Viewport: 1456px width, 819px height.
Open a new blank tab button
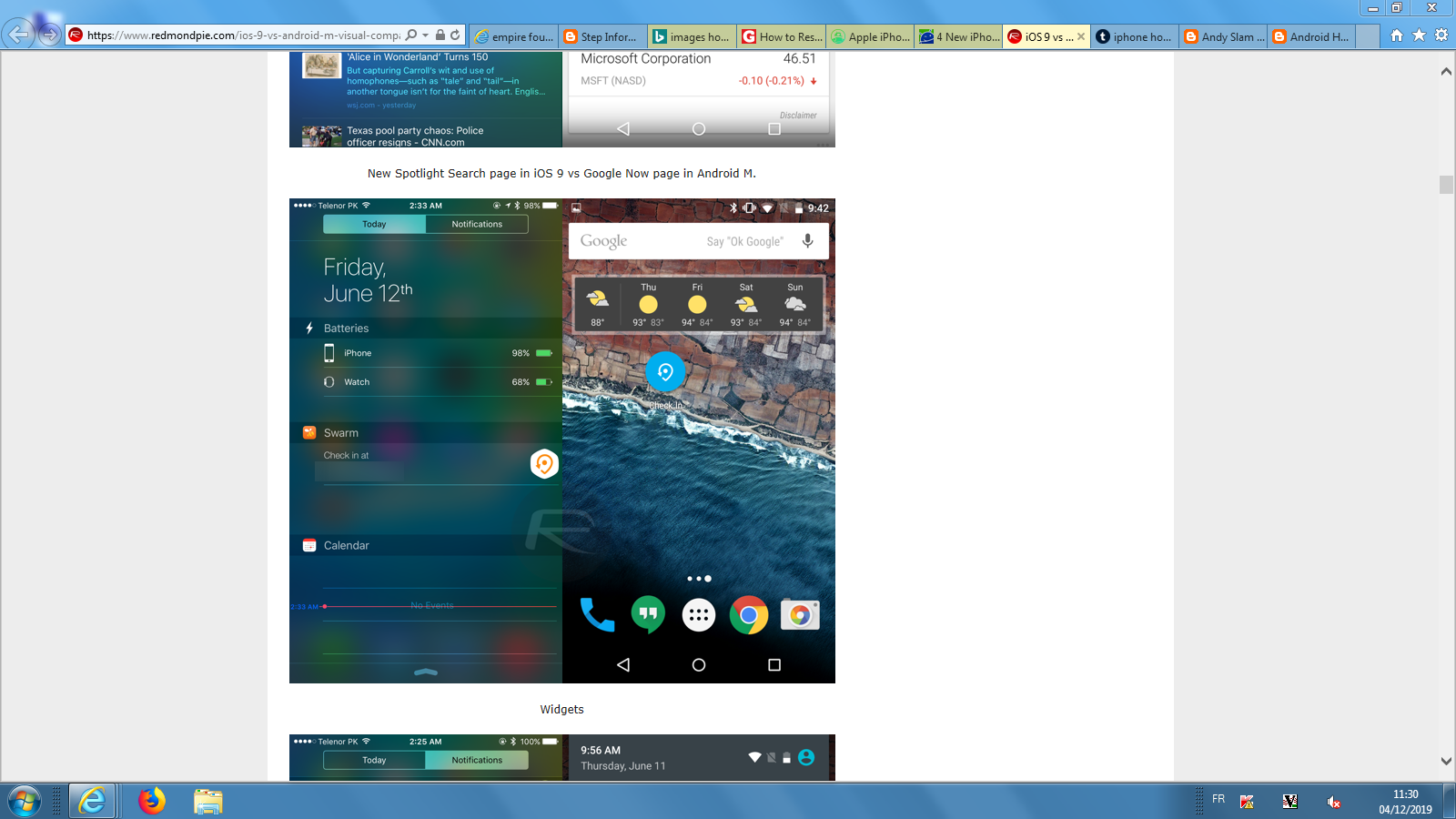(1368, 36)
